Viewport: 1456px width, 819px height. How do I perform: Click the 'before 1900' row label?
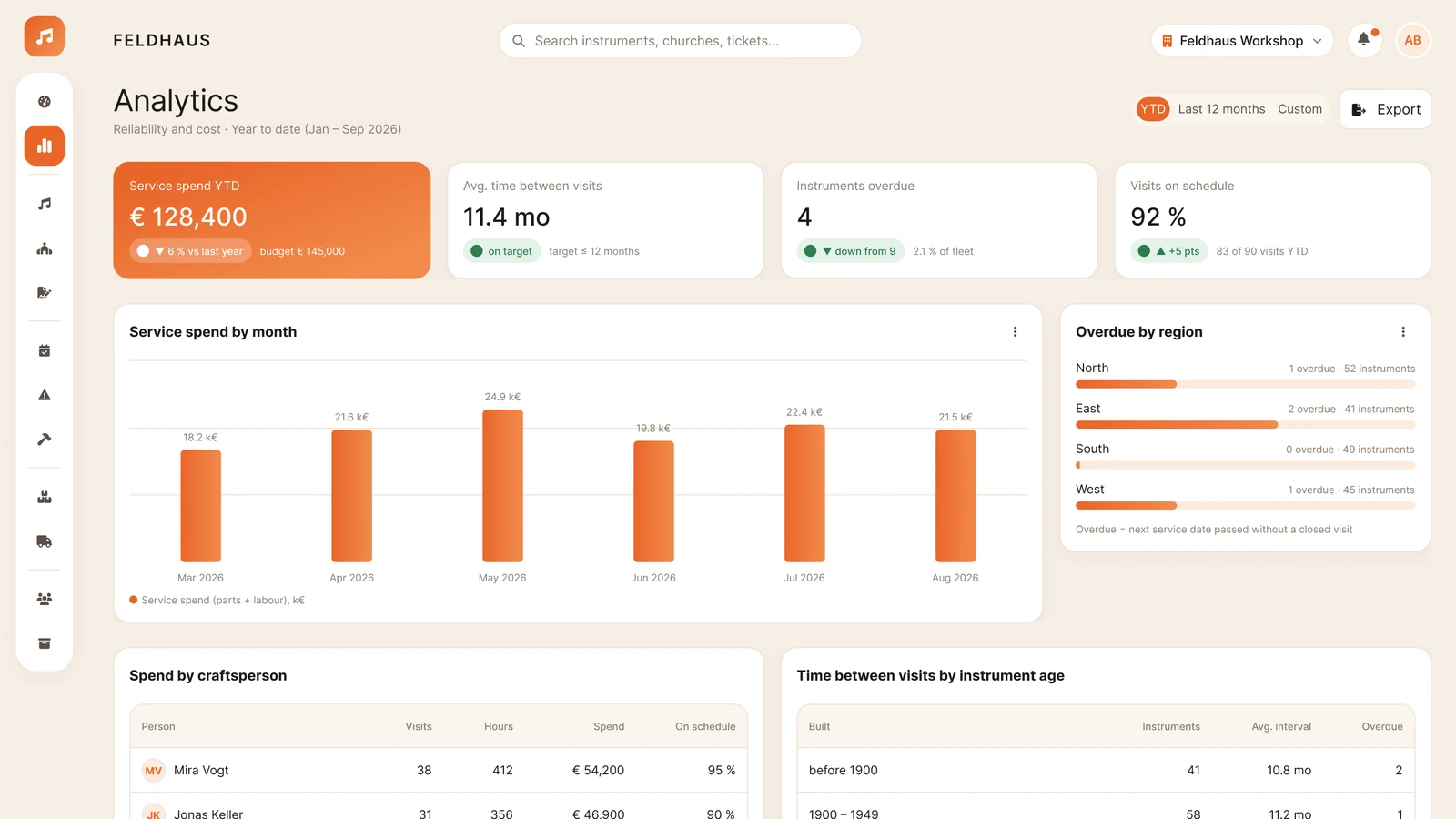tap(844, 771)
